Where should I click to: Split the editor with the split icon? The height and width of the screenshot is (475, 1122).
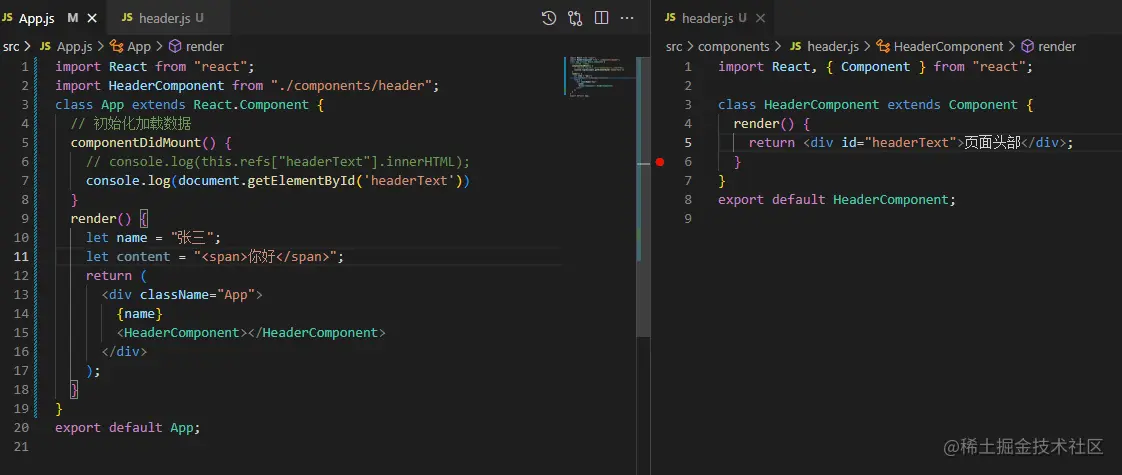601,18
